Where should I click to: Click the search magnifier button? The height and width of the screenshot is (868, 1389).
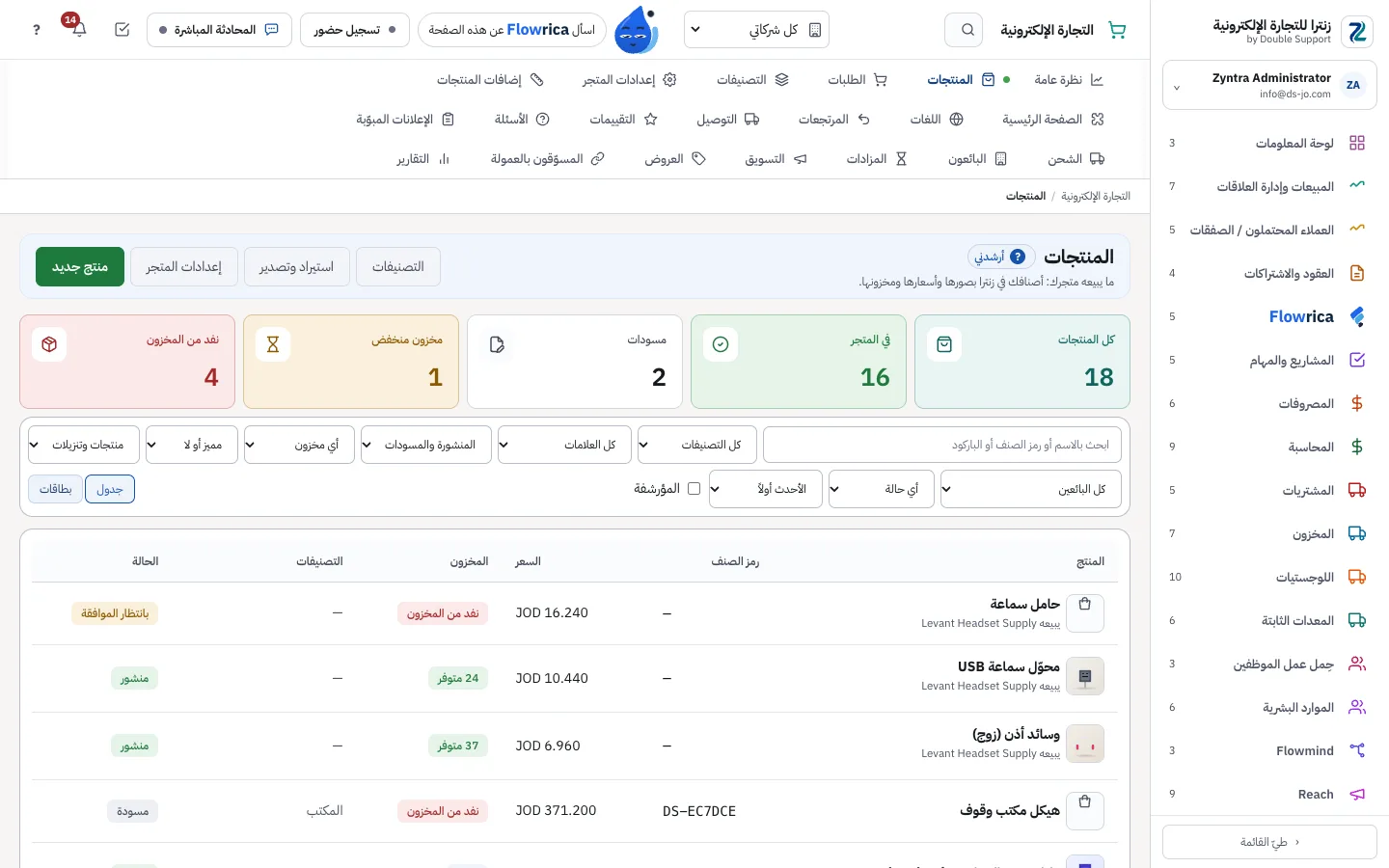964,30
